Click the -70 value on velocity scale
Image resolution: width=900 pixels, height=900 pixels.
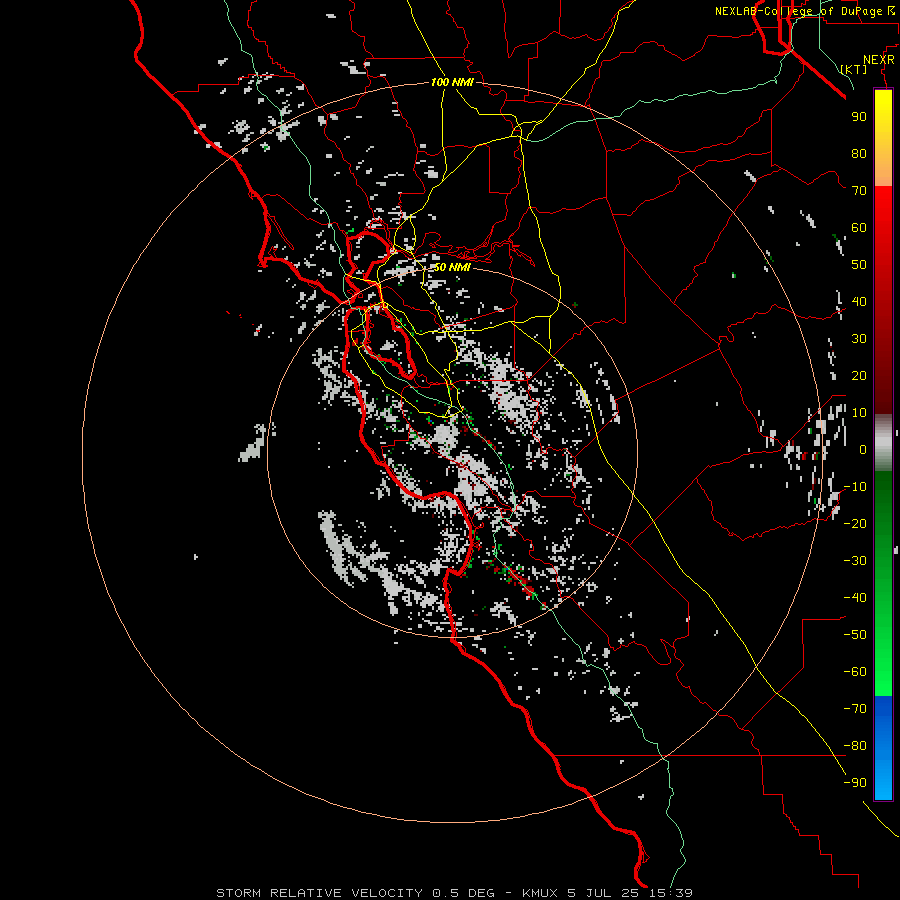pos(855,708)
